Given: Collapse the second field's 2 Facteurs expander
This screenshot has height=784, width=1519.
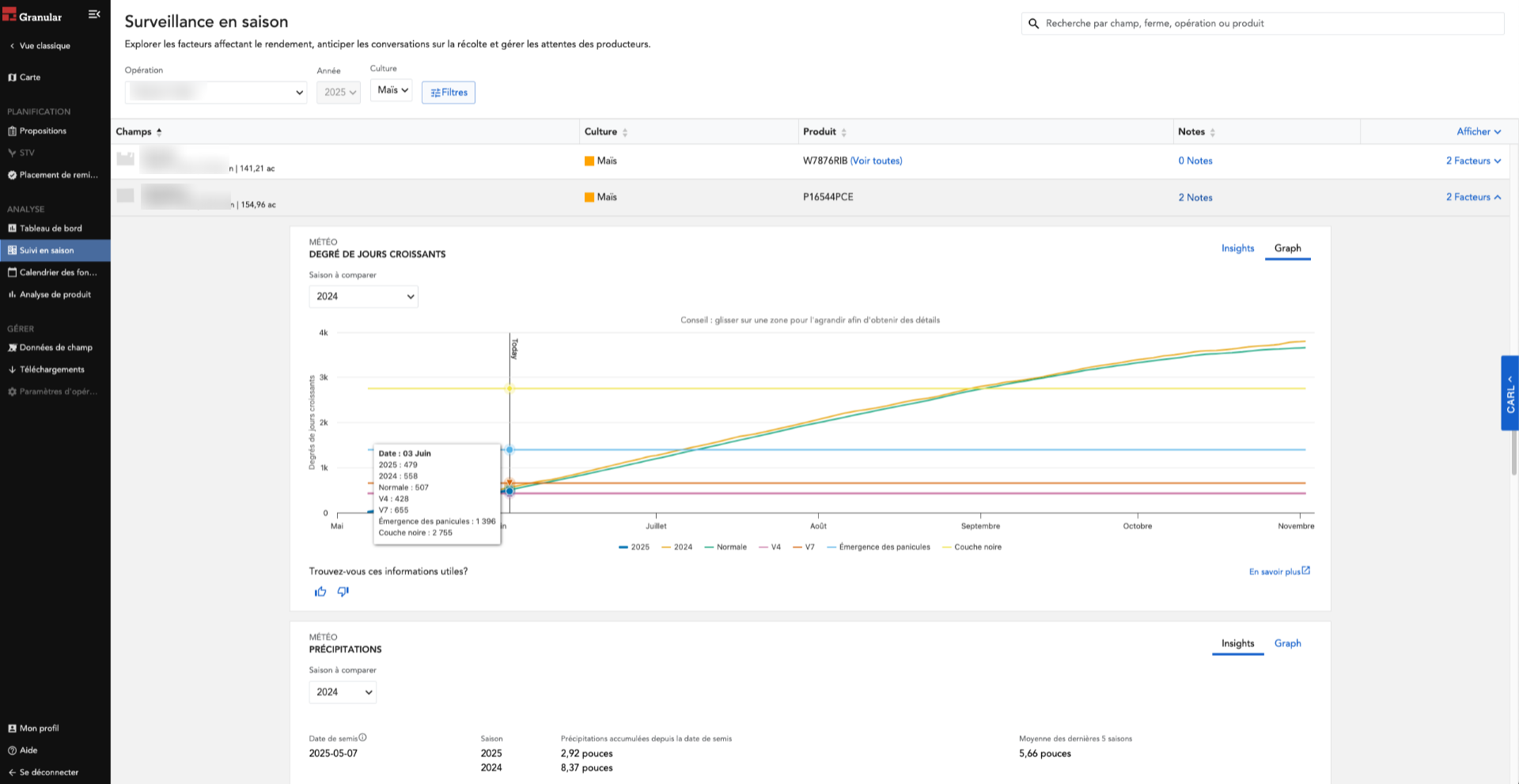Looking at the screenshot, I should pyautogui.click(x=1474, y=197).
